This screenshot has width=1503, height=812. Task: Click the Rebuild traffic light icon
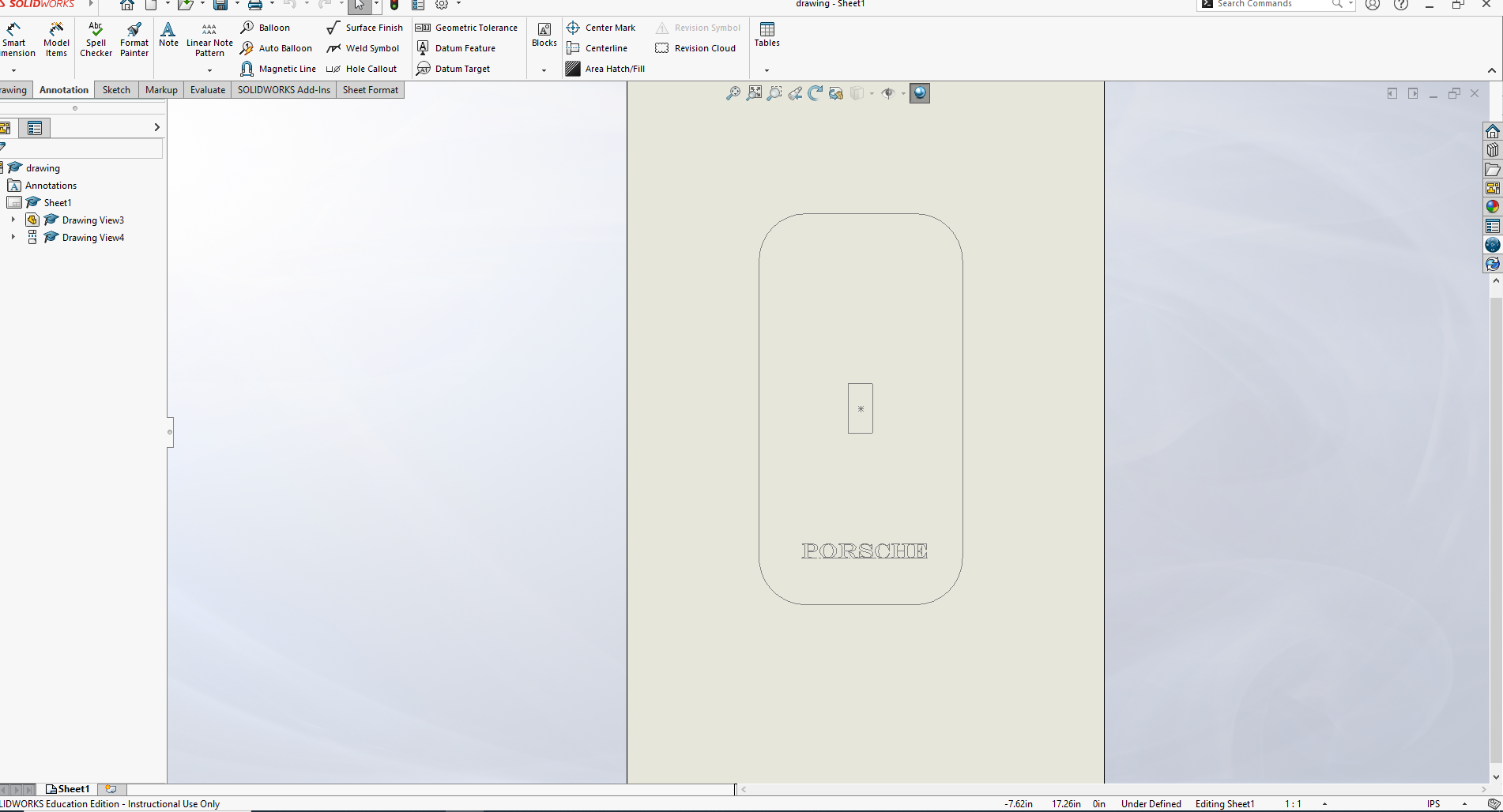[394, 5]
